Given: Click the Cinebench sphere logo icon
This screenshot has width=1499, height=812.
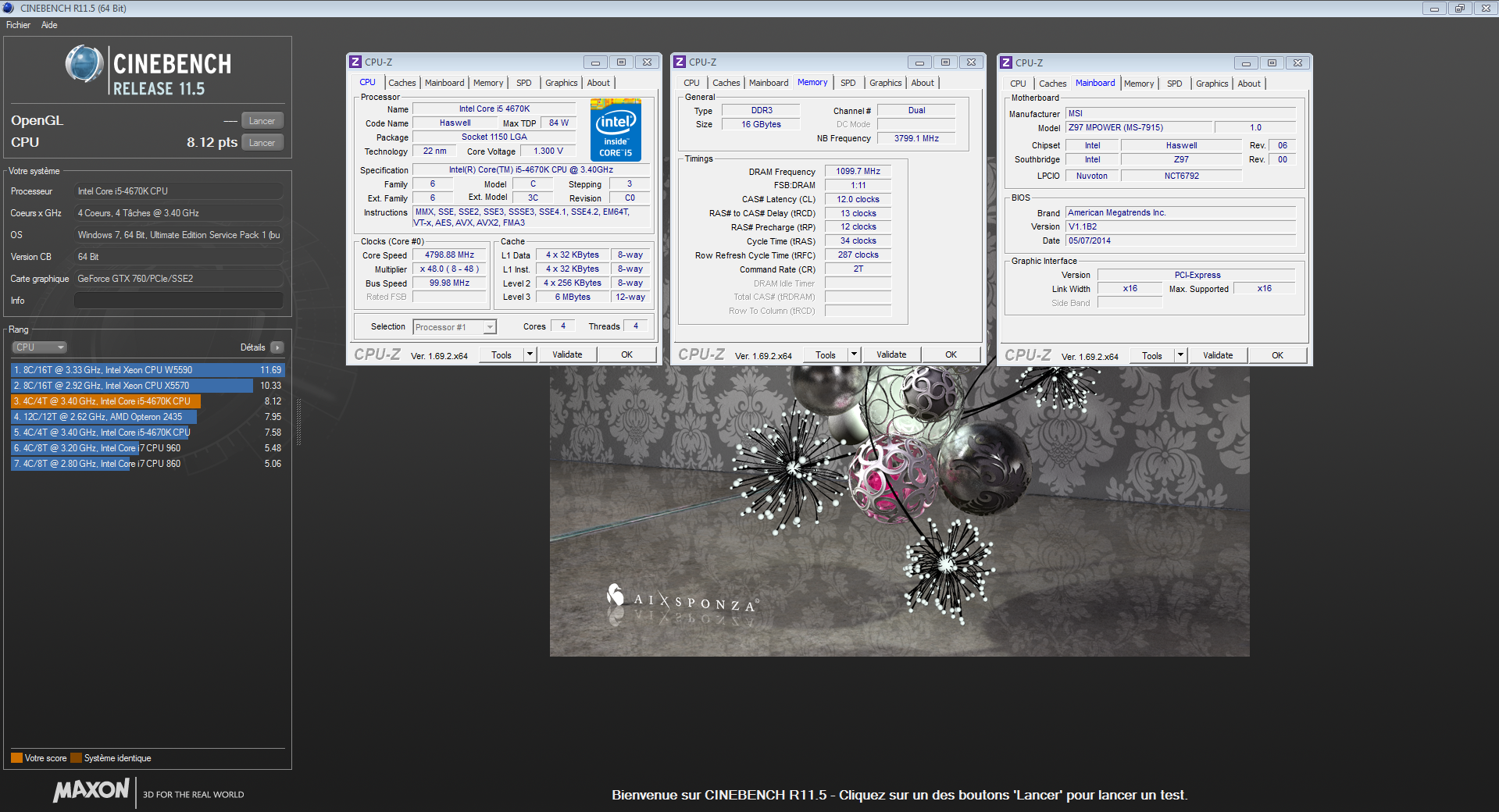Looking at the screenshot, I should pyautogui.click(x=84, y=65).
